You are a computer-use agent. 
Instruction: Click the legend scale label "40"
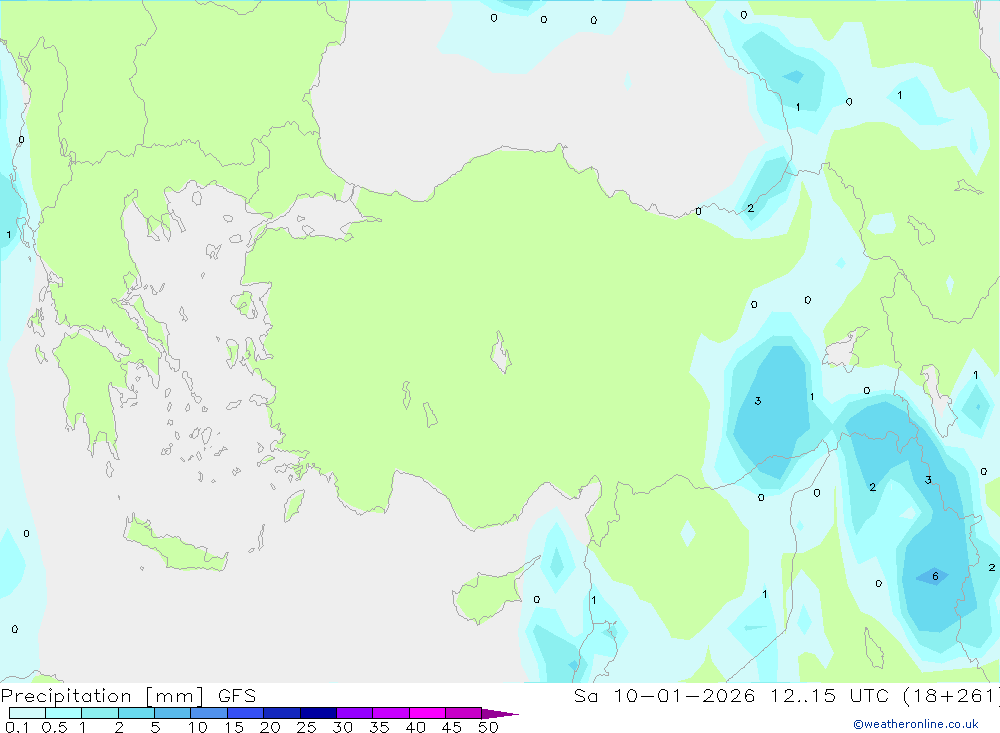click(x=415, y=727)
